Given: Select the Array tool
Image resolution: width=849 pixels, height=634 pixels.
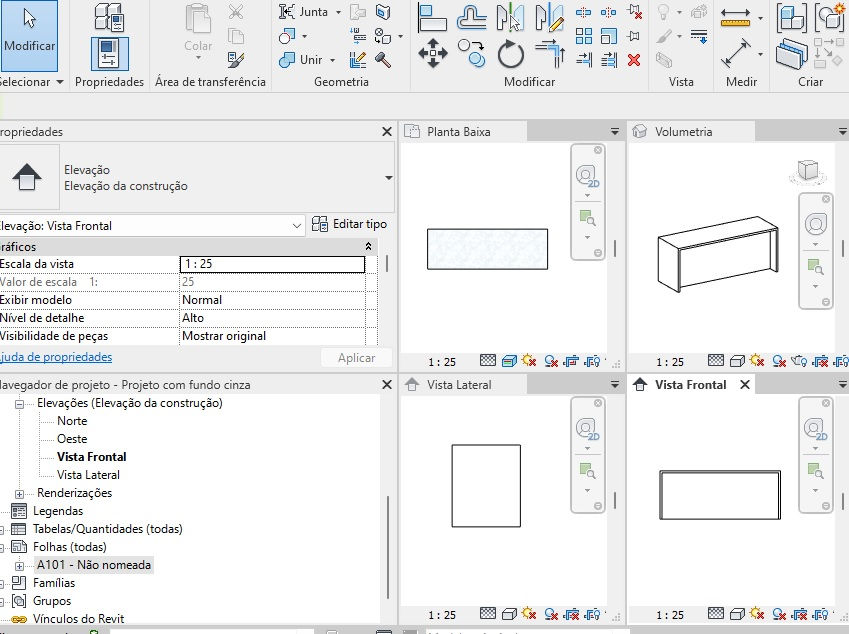Looking at the screenshot, I should coord(584,36).
